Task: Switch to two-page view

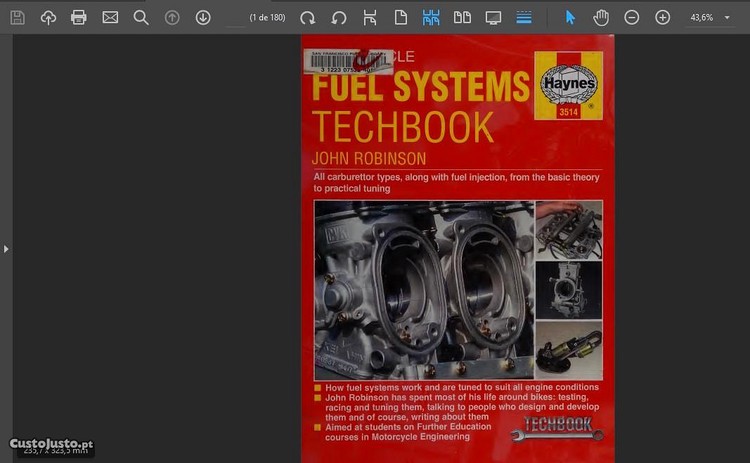Action: point(462,18)
